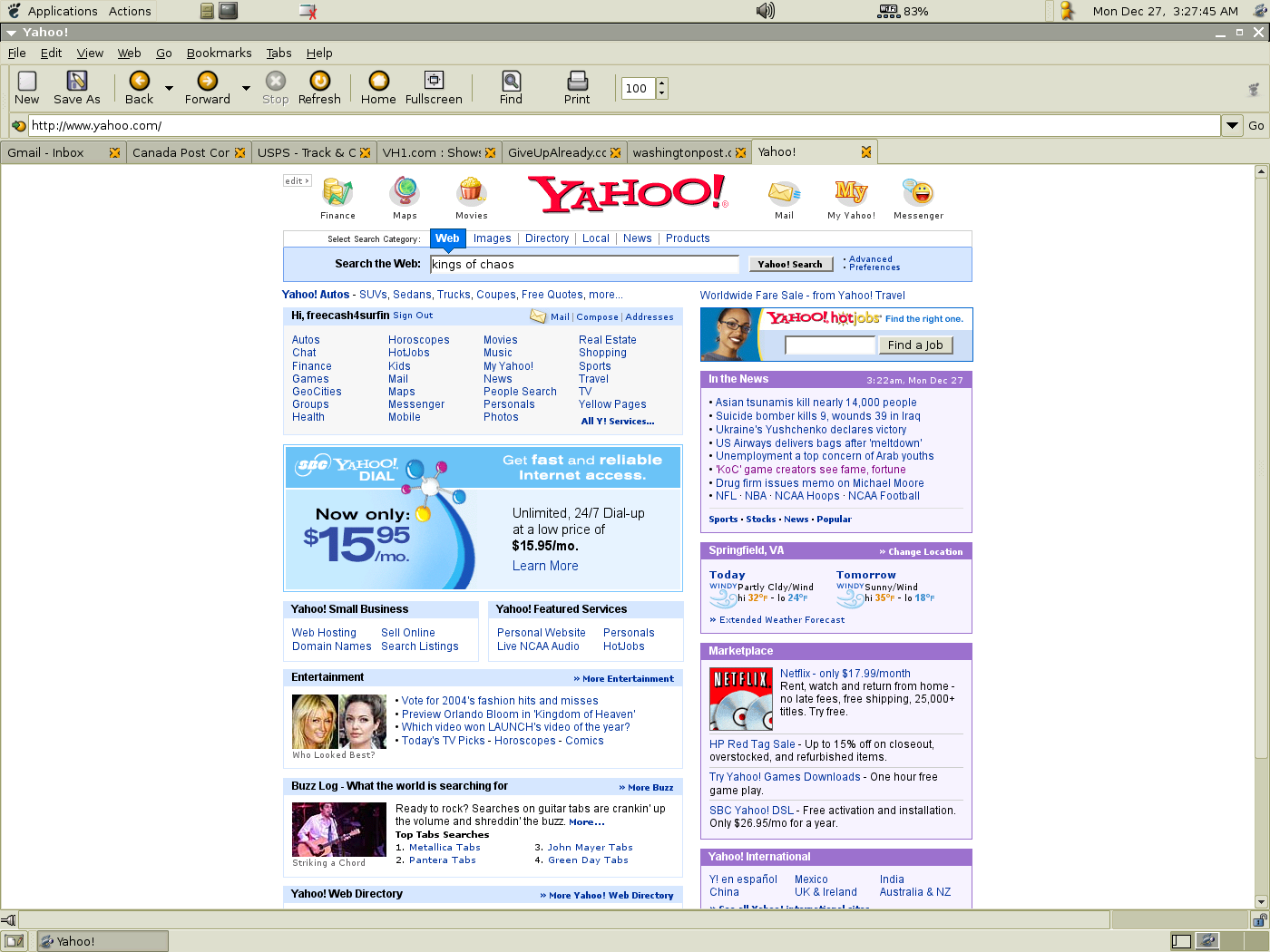Open the URL history dropdown
This screenshot has height=952, width=1270.
click(1231, 125)
